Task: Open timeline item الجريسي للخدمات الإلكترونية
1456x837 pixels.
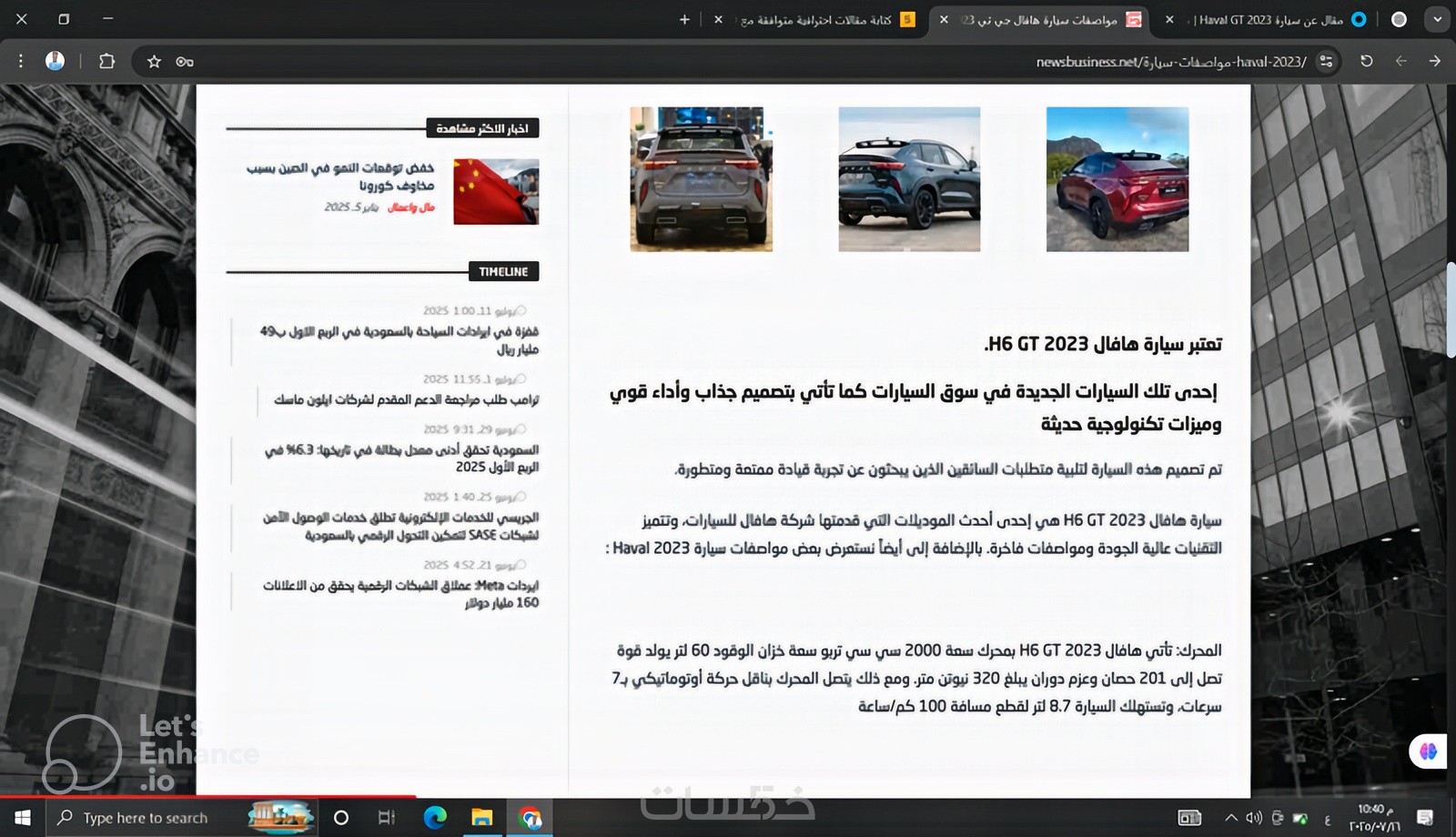Action: pos(400,526)
